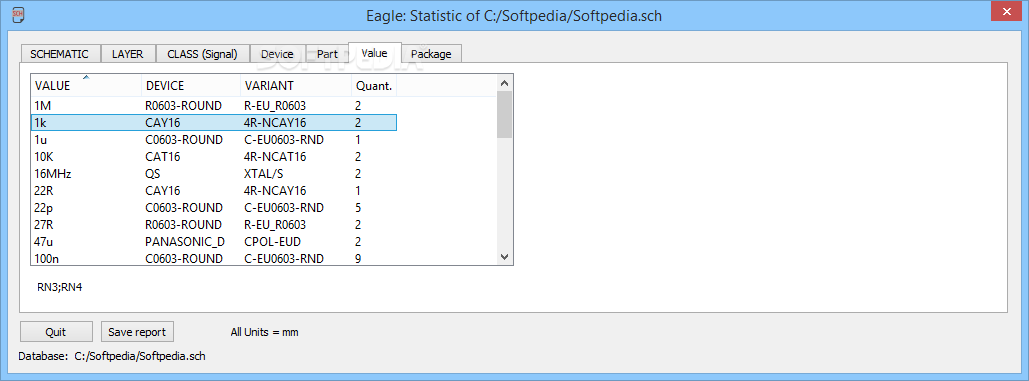This screenshot has width=1029, height=381.
Task: Select the 100n value row
Action: [214, 258]
